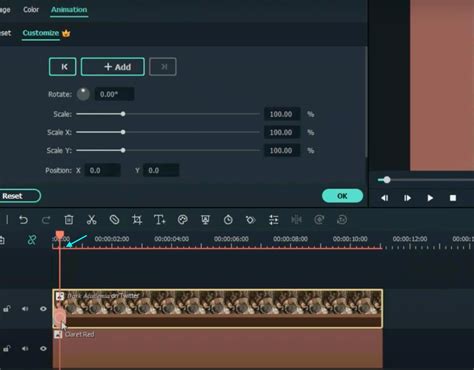The width and height of the screenshot is (474, 370).
Task: Edit the Scale percentage value field
Action: tap(282, 114)
